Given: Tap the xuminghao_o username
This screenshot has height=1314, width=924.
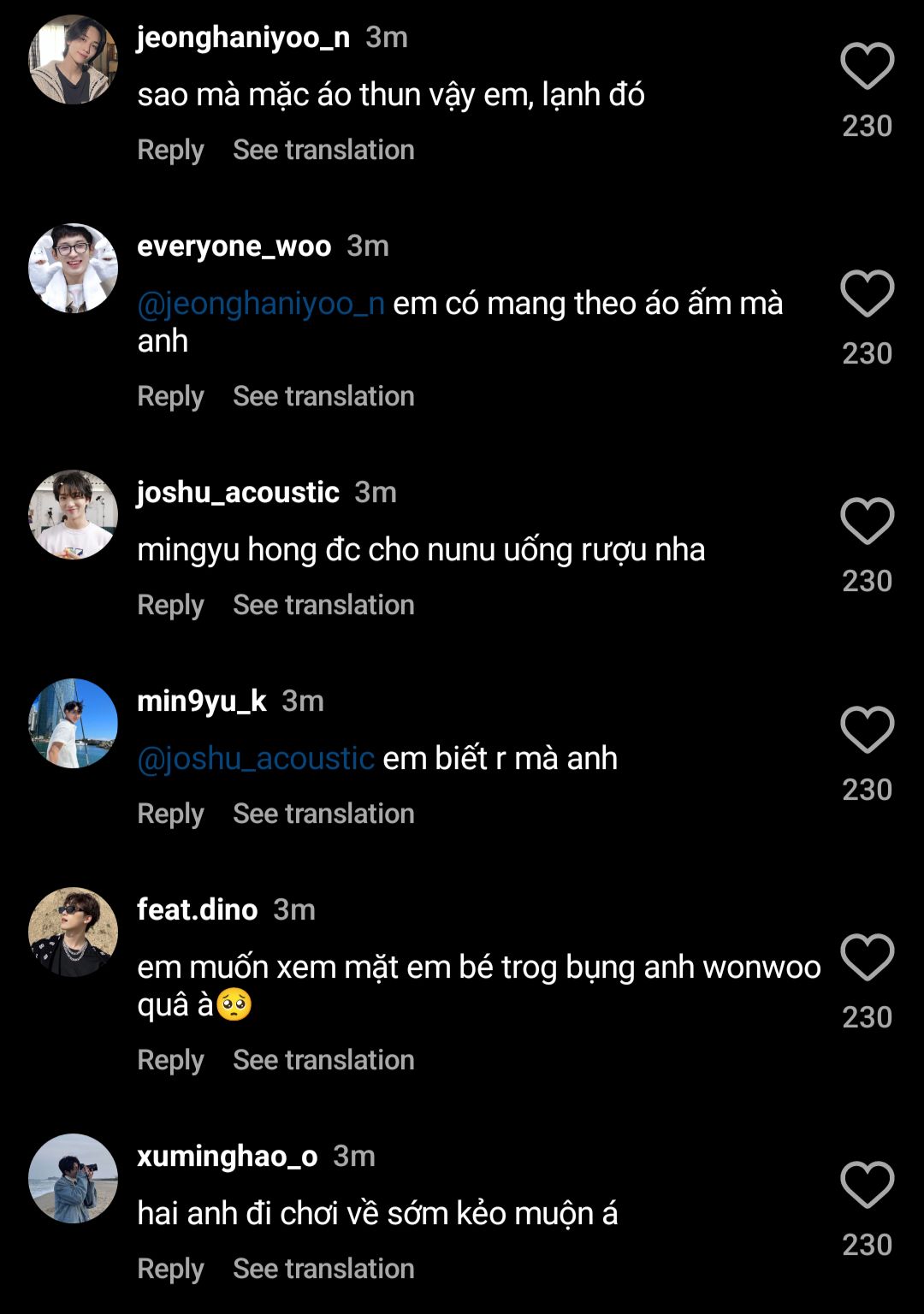Looking at the screenshot, I should tap(227, 1157).
